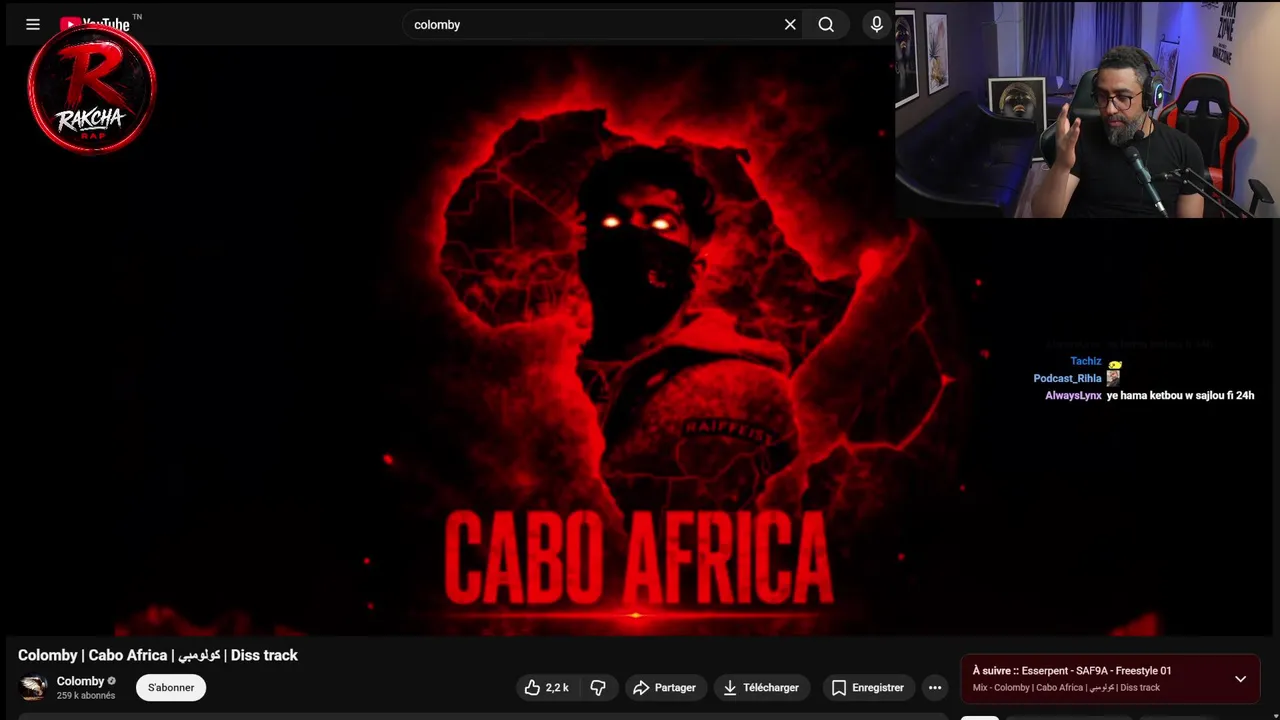Click 'À suivre :: Esserpent - SAF9A' text
Image resolution: width=1280 pixels, height=720 pixels.
[x=1072, y=670]
